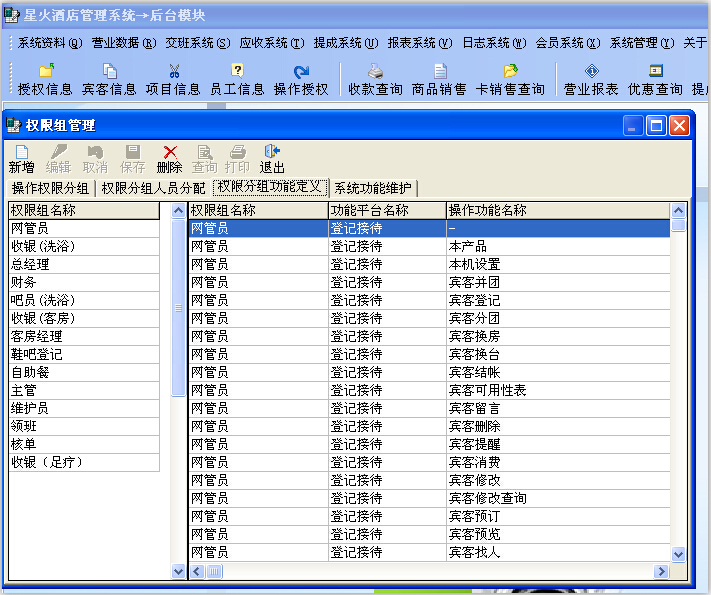Click 取消 undo icon
Screen dimensions: 711x595
(x=95, y=151)
